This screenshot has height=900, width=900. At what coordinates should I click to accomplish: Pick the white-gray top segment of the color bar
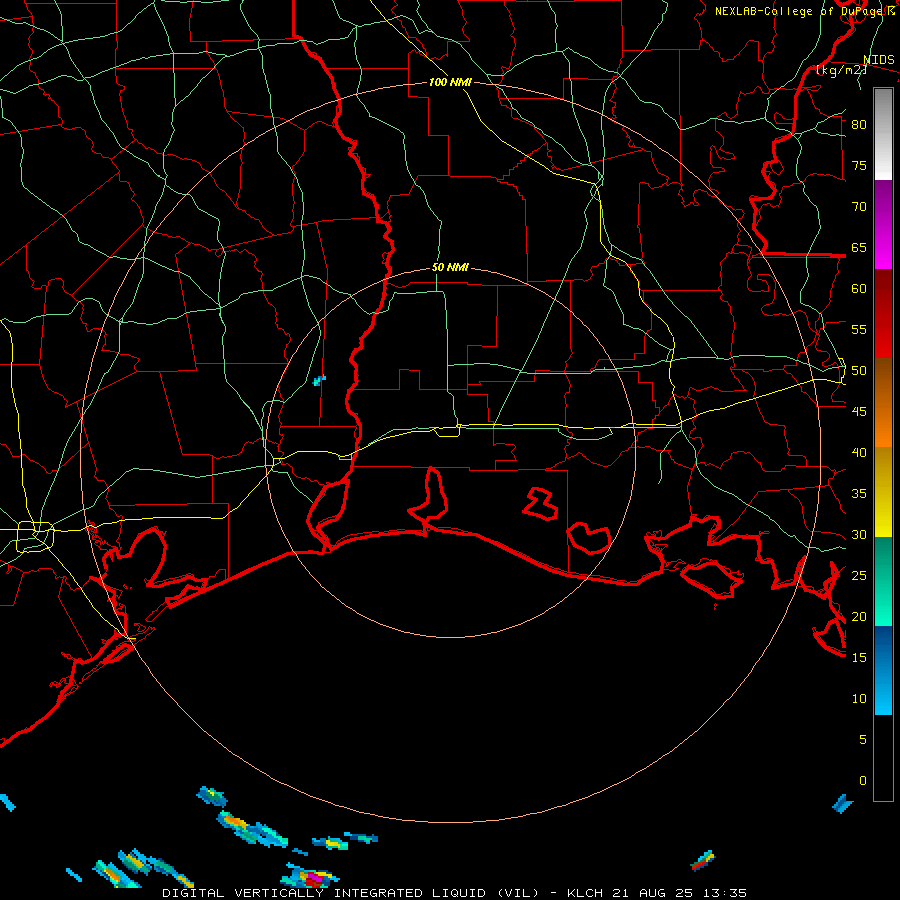(x=883, y=134)
